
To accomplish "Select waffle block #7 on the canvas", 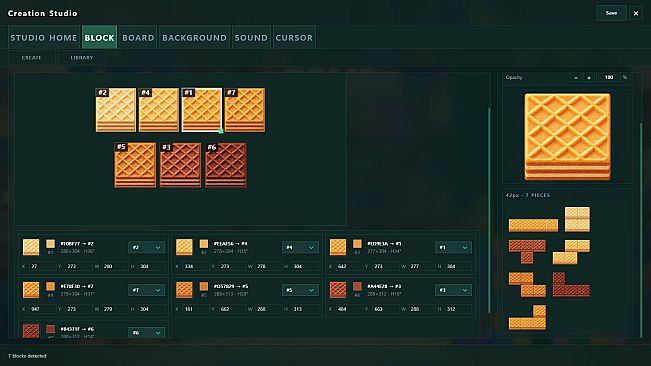I will click(245, 110).
